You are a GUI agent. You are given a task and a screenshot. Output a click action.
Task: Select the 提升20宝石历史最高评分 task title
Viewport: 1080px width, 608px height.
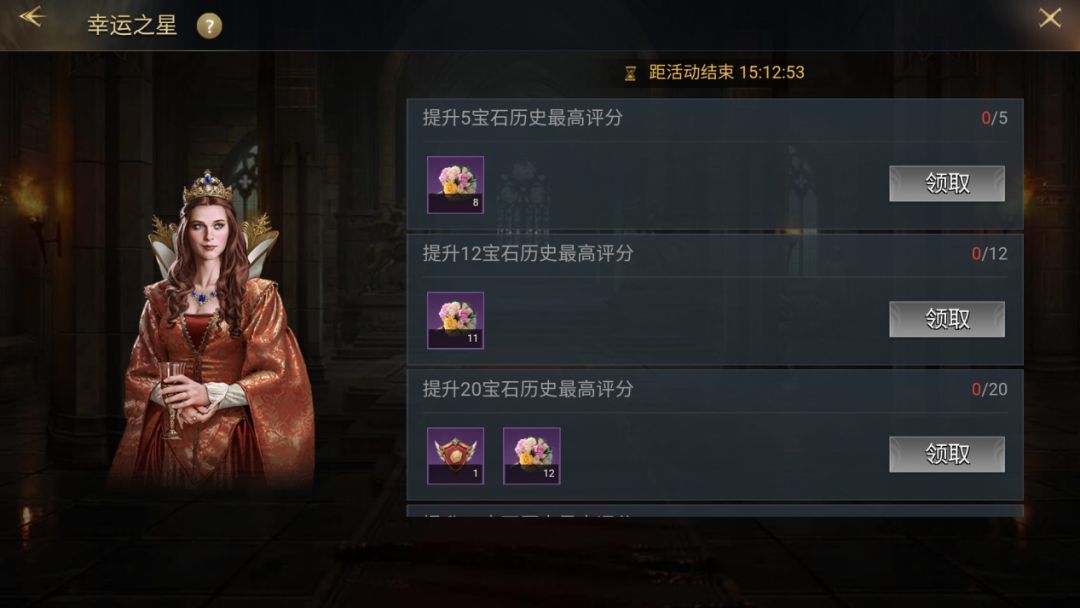click(x=528, y=389)
